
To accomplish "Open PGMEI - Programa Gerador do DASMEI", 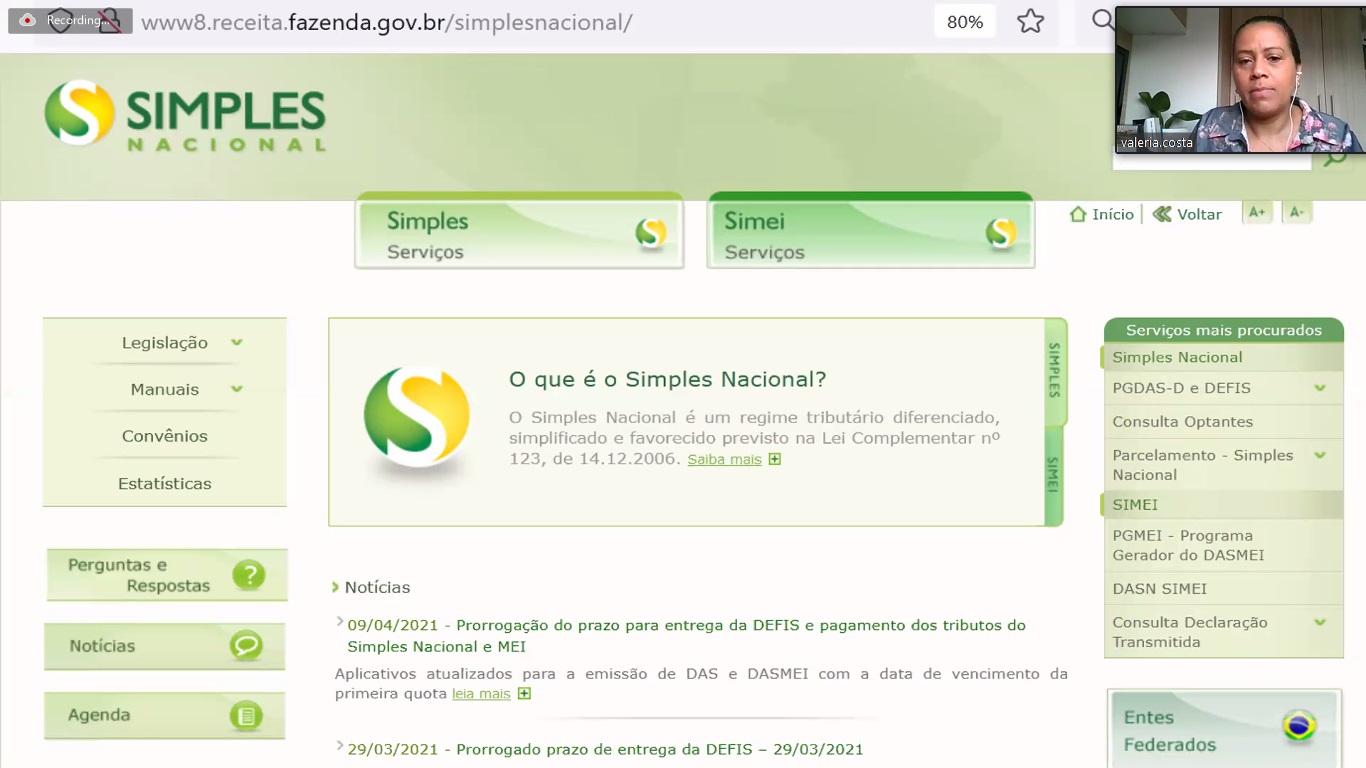I will pyautogui.click(x=1188, y=545).
